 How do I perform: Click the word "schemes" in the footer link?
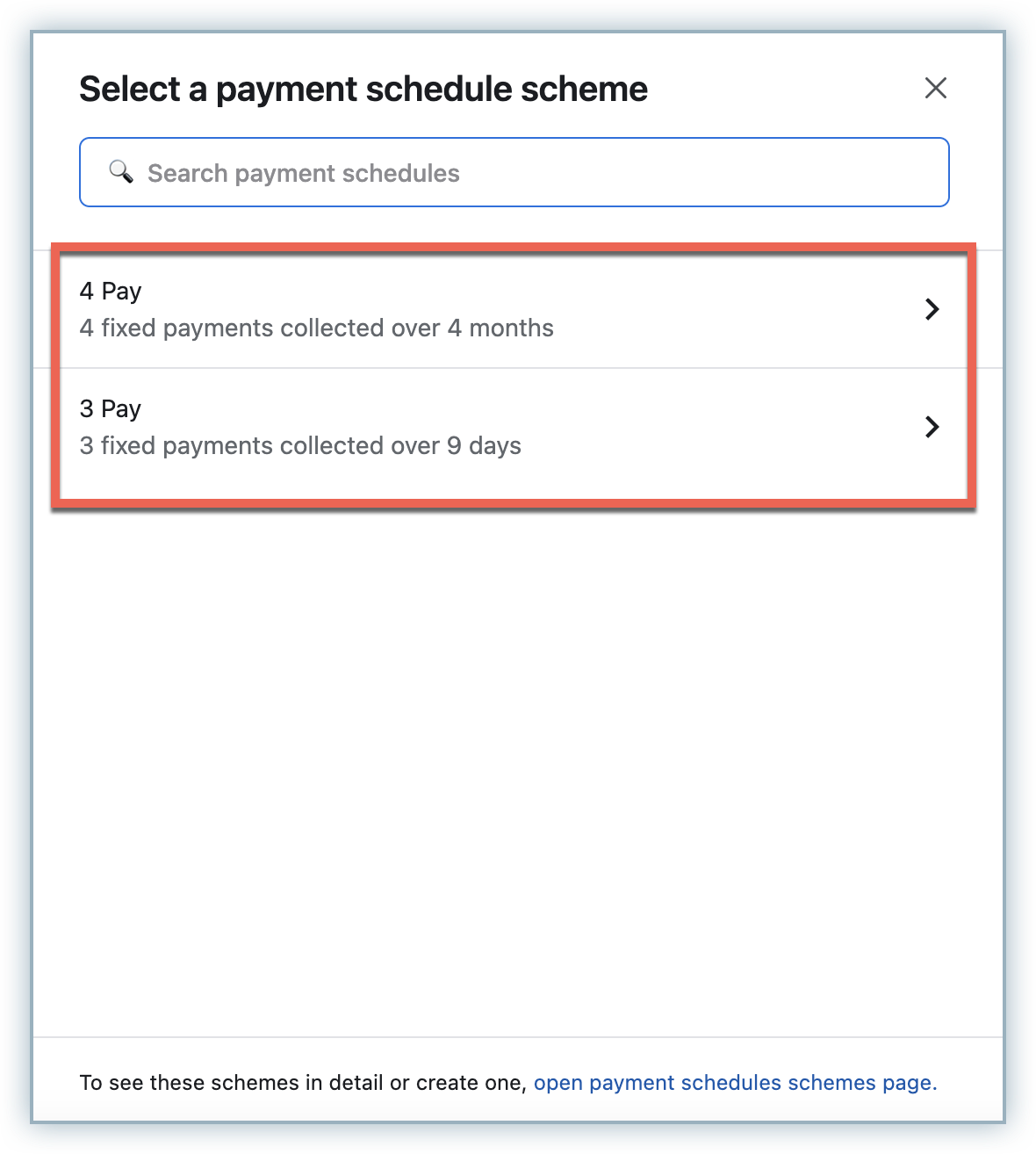[831, 1083]
